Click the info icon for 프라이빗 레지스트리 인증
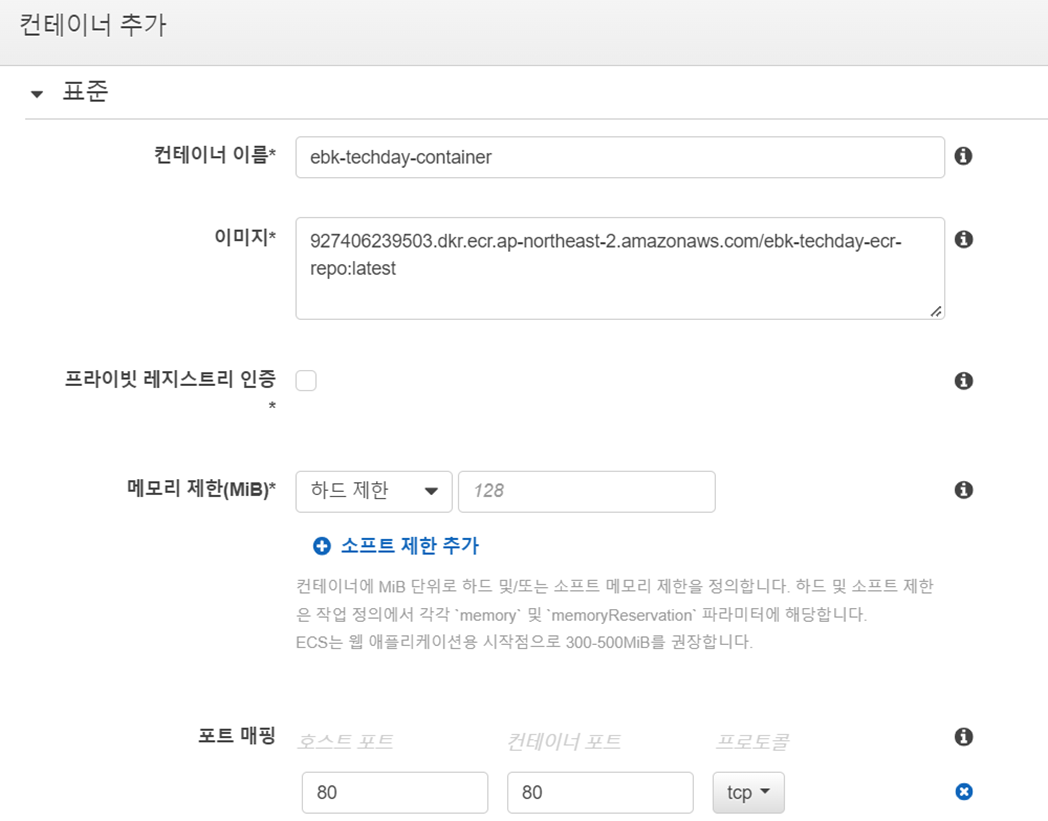Image resolution: width=1048 pixels, height=821 pixels. pyautogui.click(x=963, y=380)
